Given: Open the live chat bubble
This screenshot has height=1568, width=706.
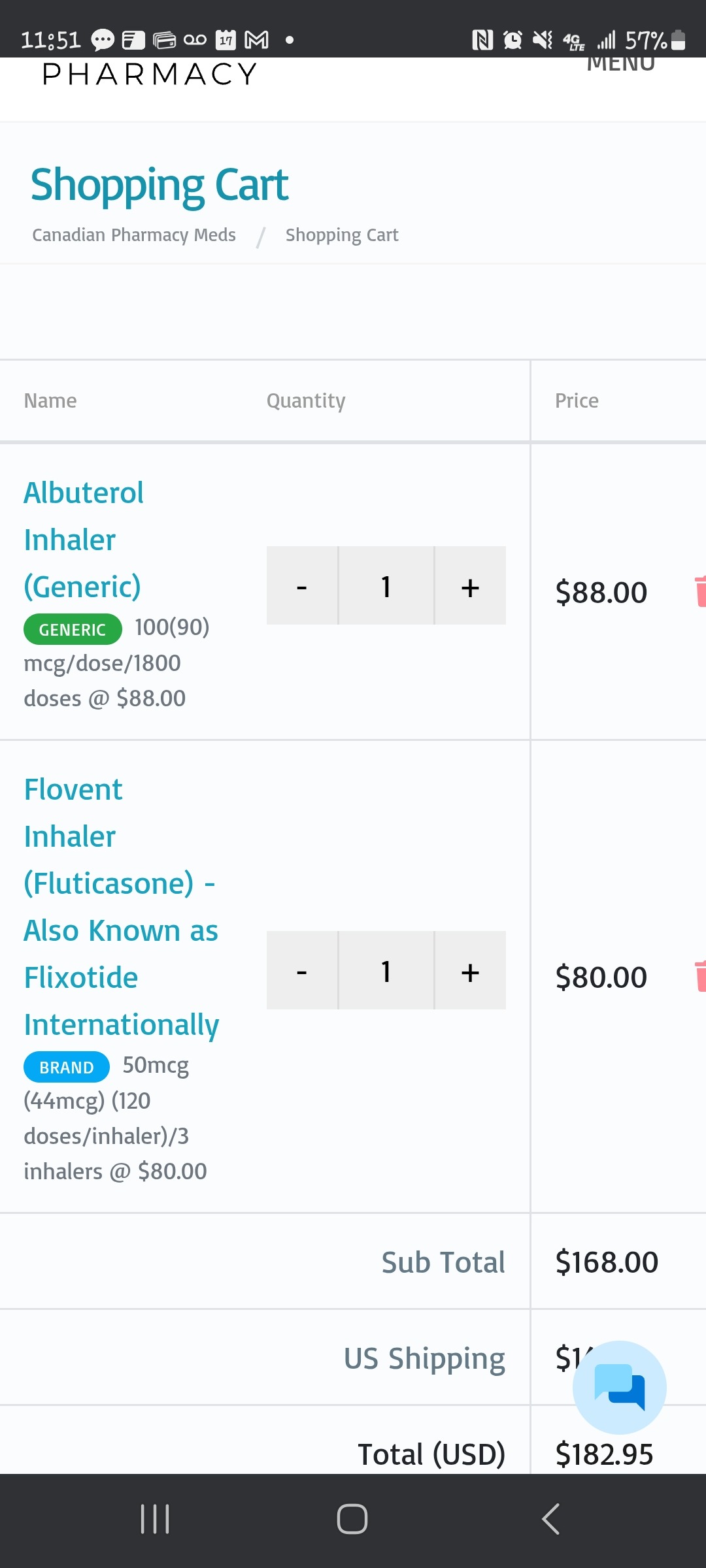Looking at the screenshot, I should pos(620,1387).
